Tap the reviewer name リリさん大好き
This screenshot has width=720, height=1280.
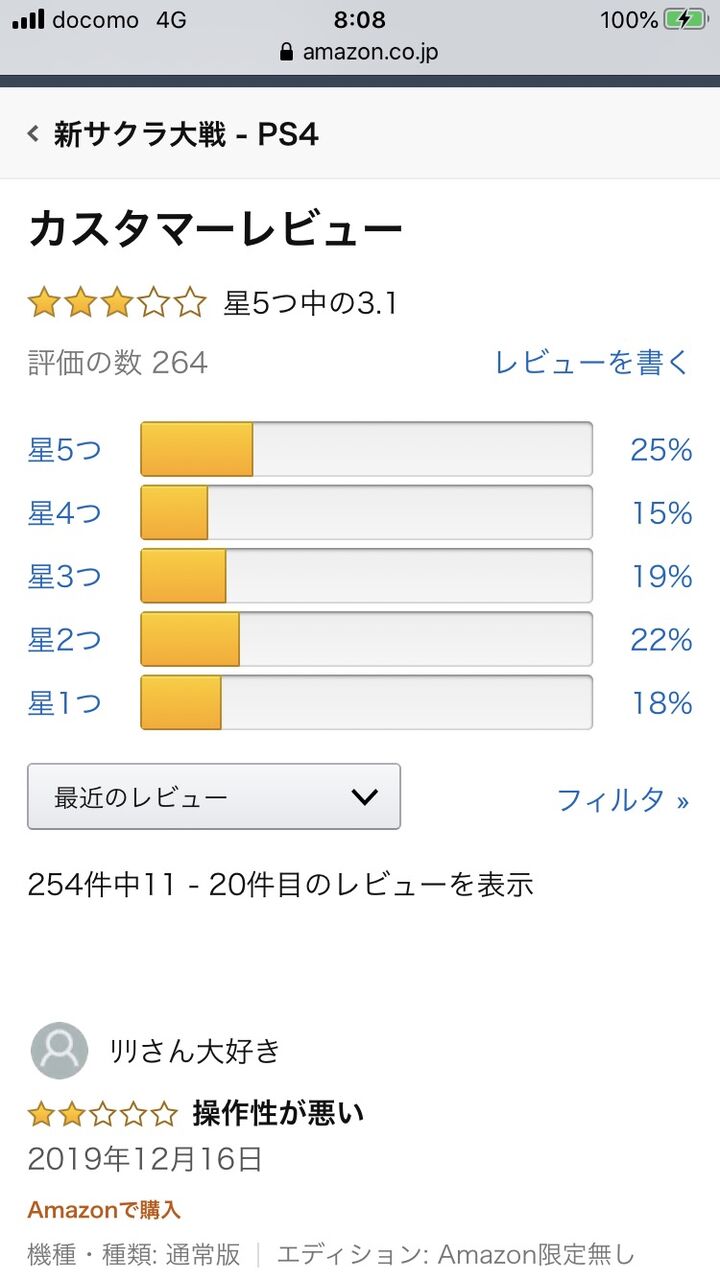point(195,1051)
